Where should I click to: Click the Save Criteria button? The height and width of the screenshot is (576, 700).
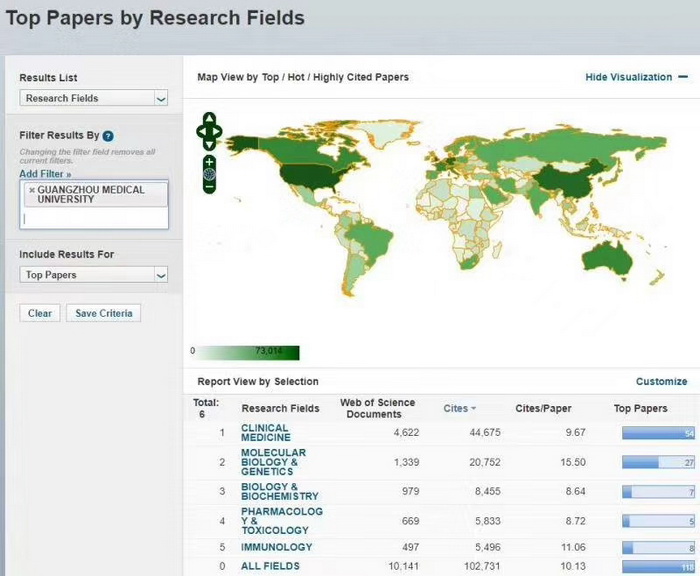(x=103, y=313)
